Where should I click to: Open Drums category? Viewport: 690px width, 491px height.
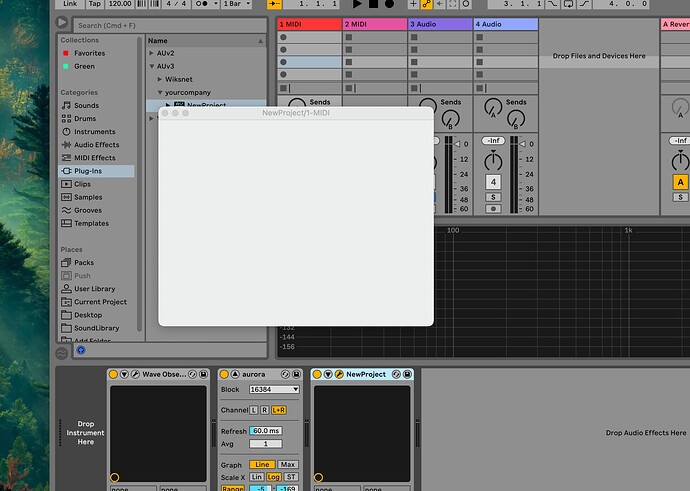[85, 119]
